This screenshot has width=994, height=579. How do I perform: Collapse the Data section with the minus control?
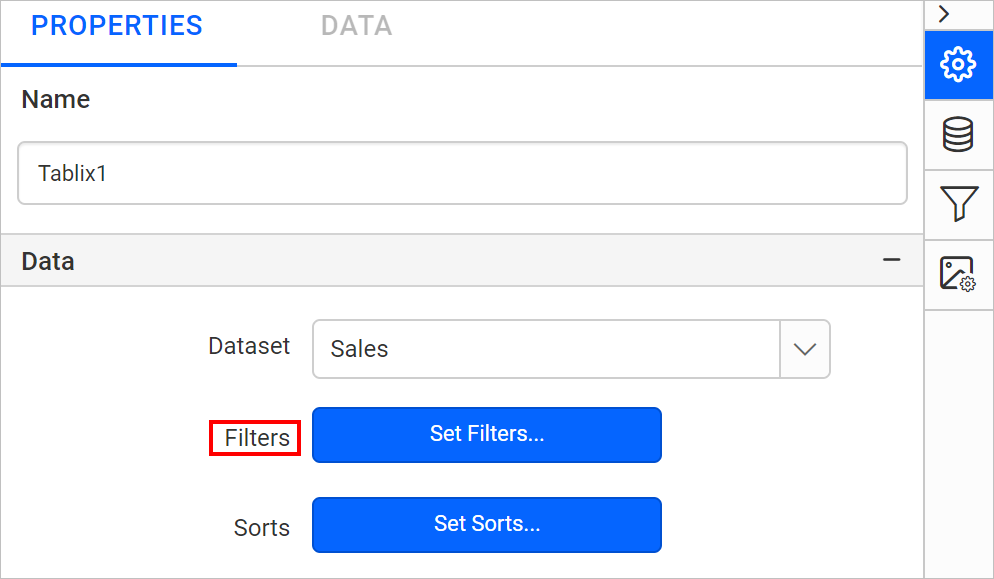[891, 259]
